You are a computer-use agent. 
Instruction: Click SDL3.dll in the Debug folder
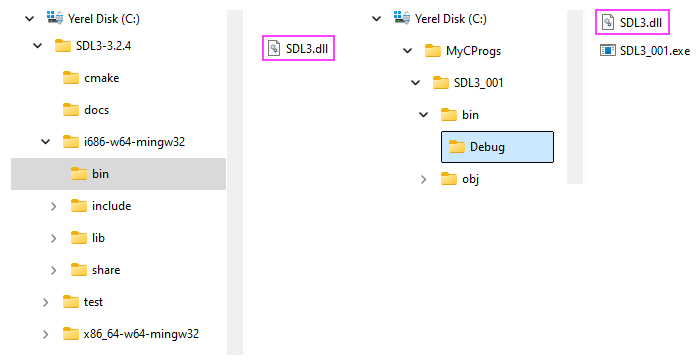632,22
